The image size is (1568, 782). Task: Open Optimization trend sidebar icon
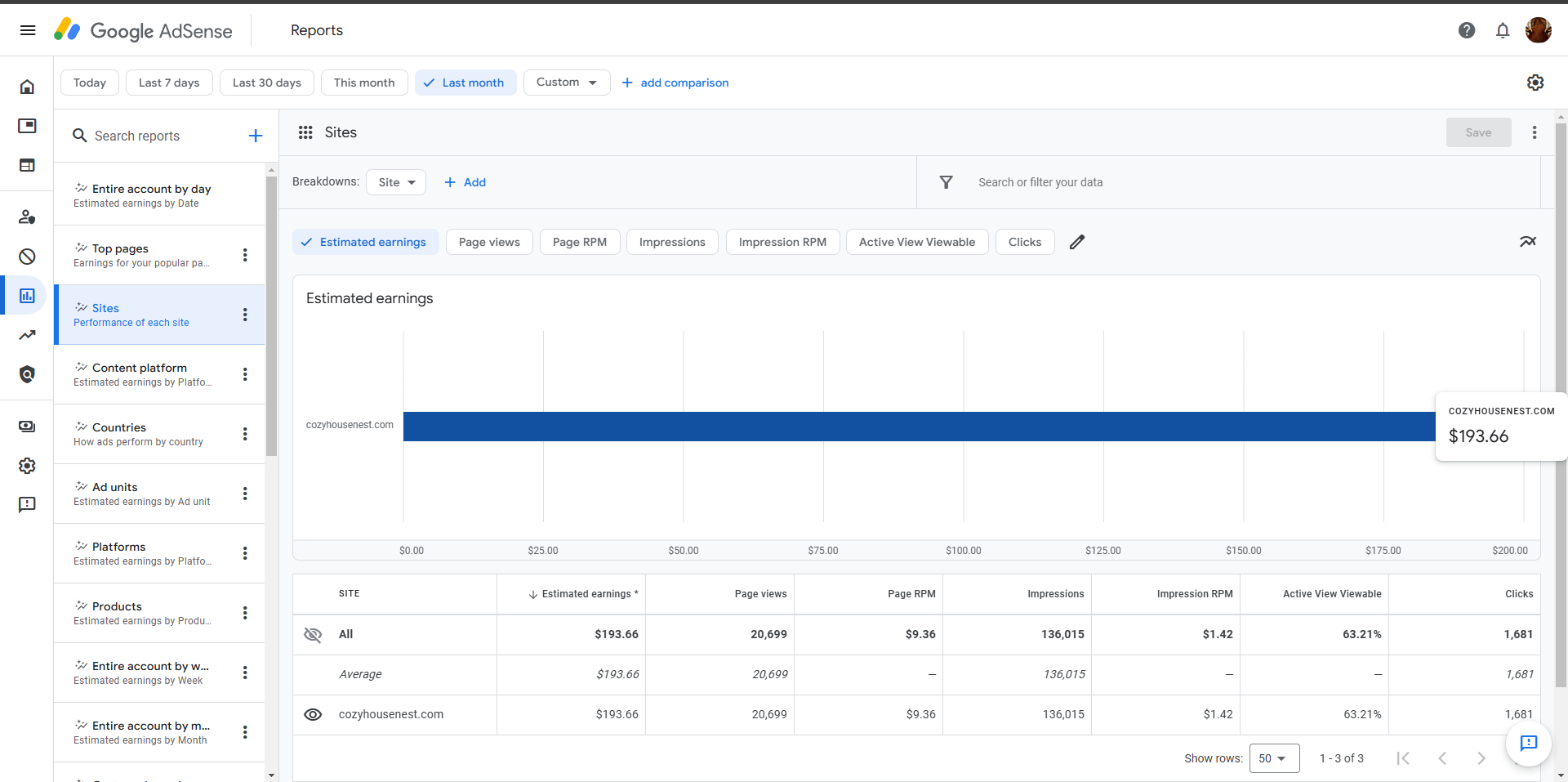click(x=27, y=335)
